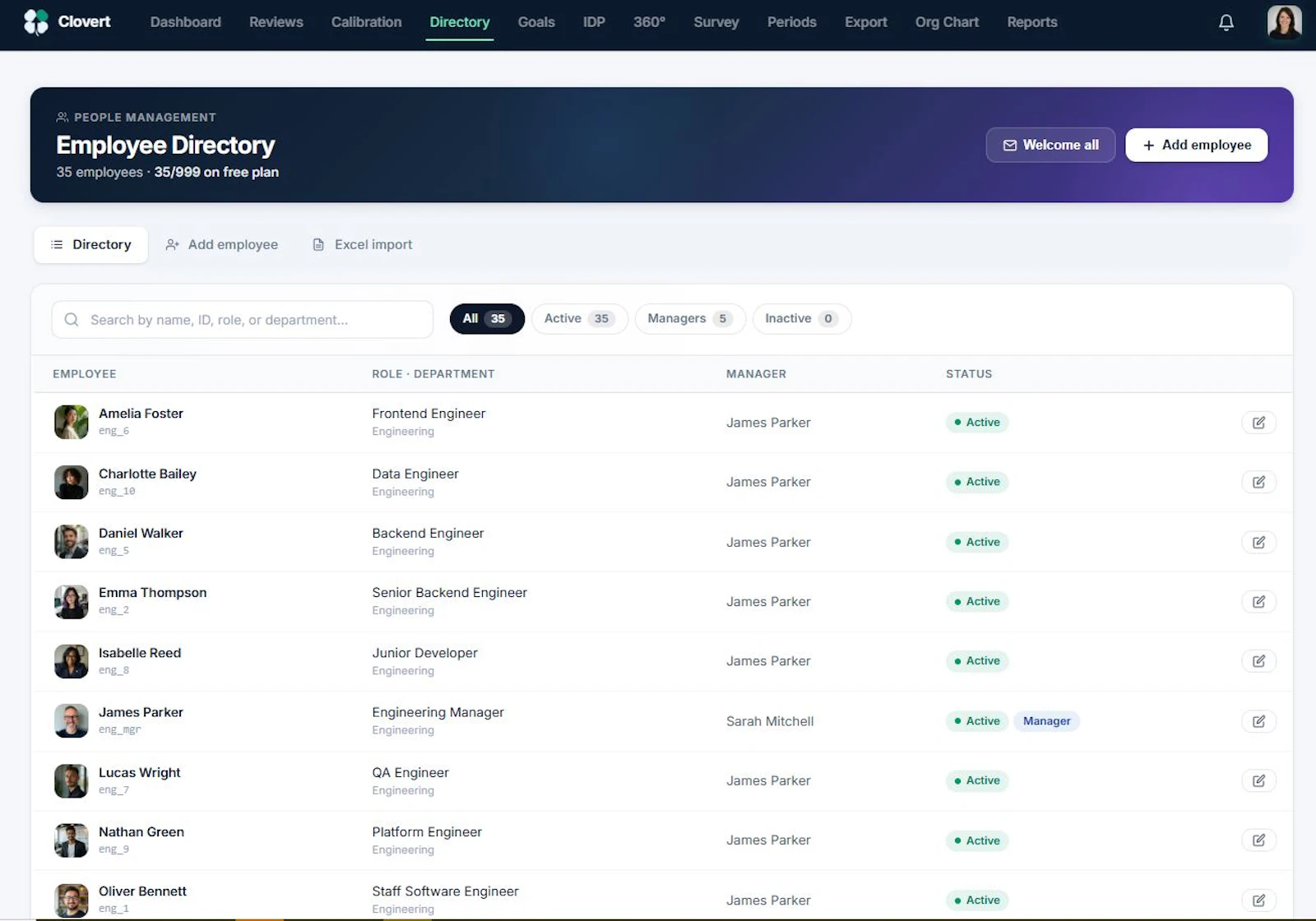
Task: Click 35/999 on free plan text
Action: pyautogui.click(x=216, y=172)
